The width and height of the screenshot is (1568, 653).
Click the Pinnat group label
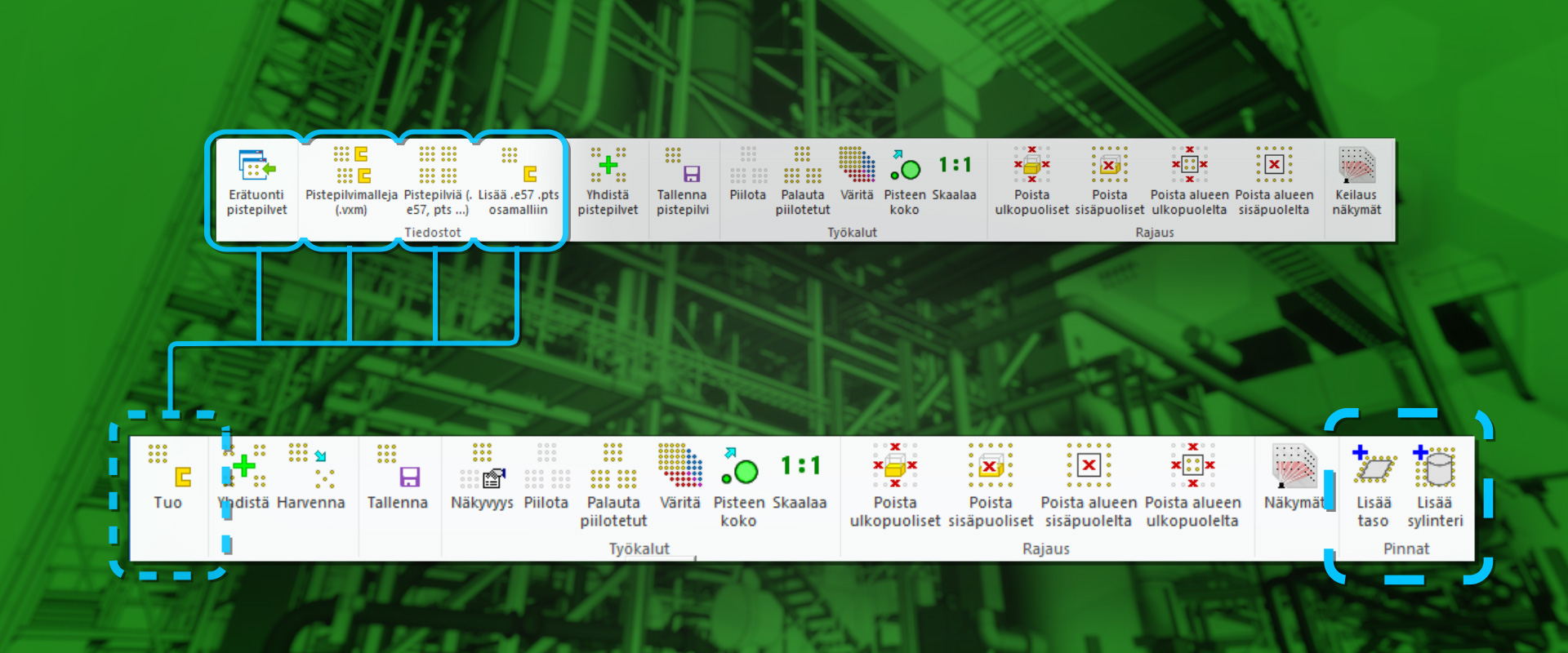coord(1405,549)
